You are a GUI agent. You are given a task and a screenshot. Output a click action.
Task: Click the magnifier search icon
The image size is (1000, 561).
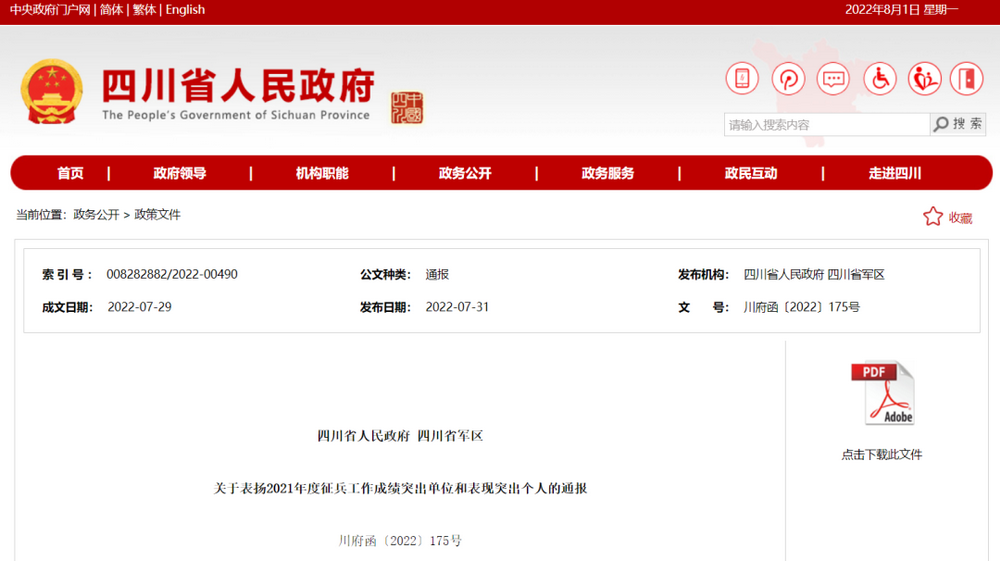click(x=941, y=124)
